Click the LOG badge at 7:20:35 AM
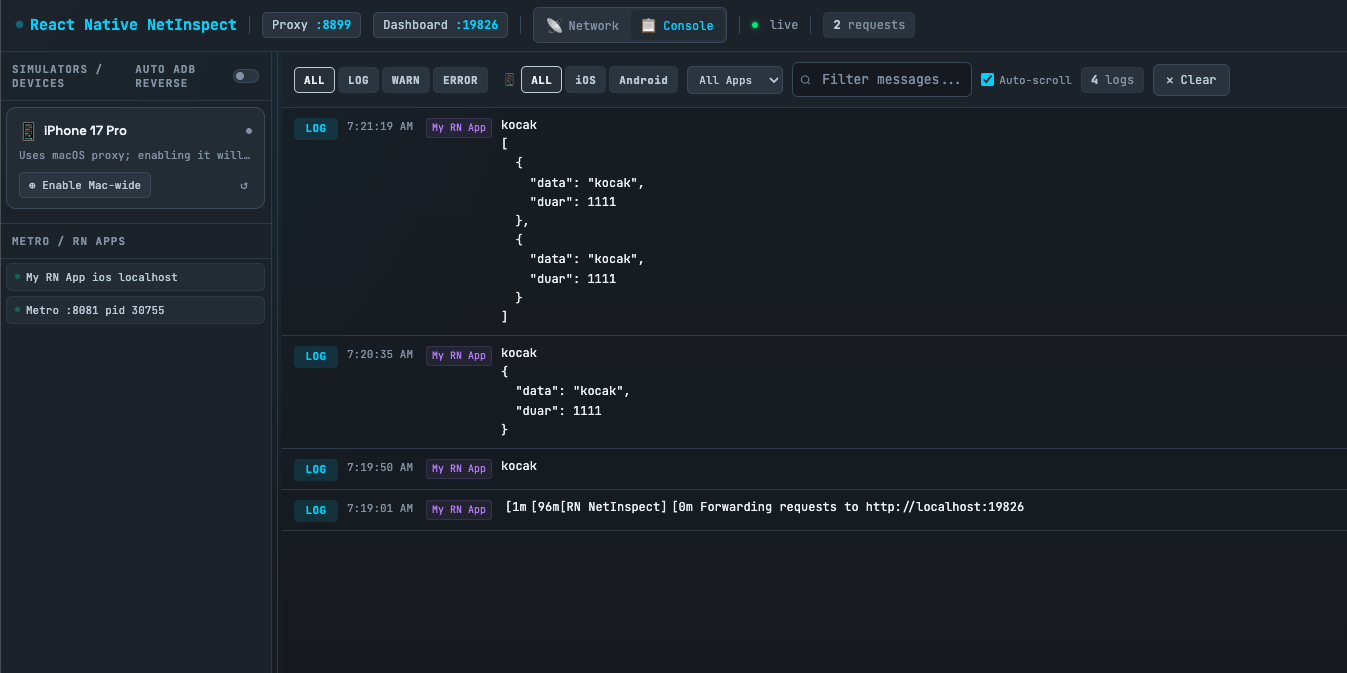The height and width of the screenshot is (673, 1347). point(316,356)
